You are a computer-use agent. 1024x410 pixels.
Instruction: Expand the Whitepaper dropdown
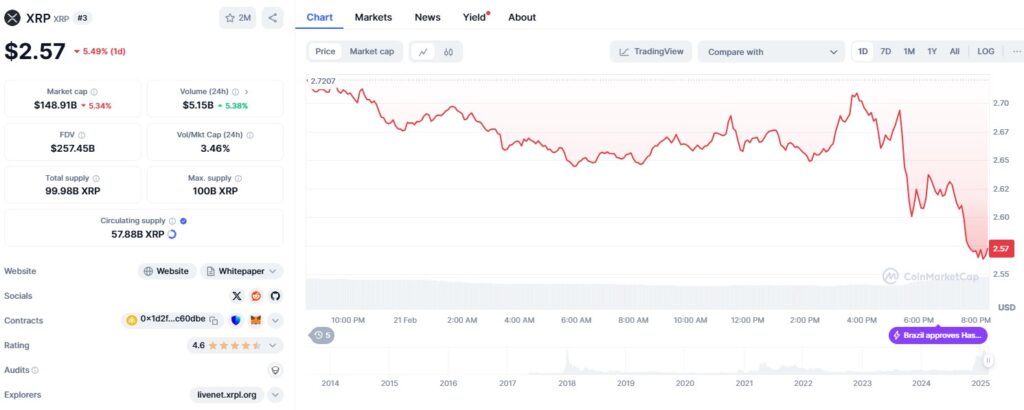click(x=242, y=271)
